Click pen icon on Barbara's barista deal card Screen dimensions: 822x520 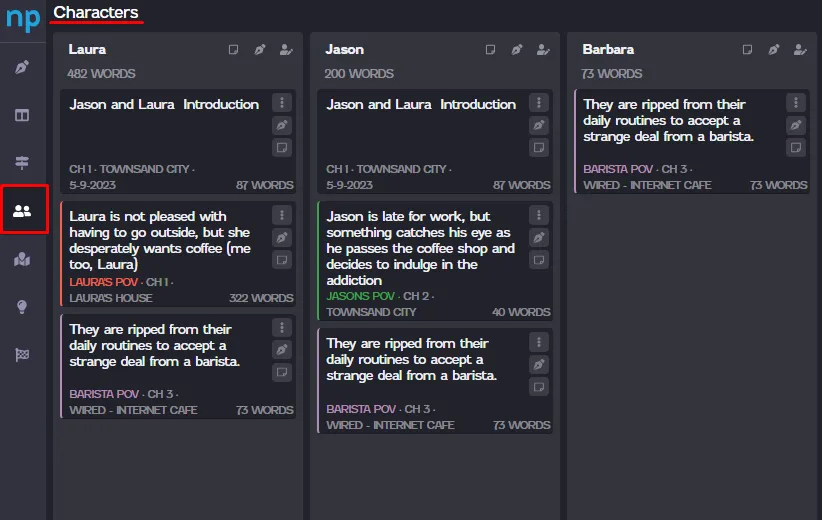[796, 125]
